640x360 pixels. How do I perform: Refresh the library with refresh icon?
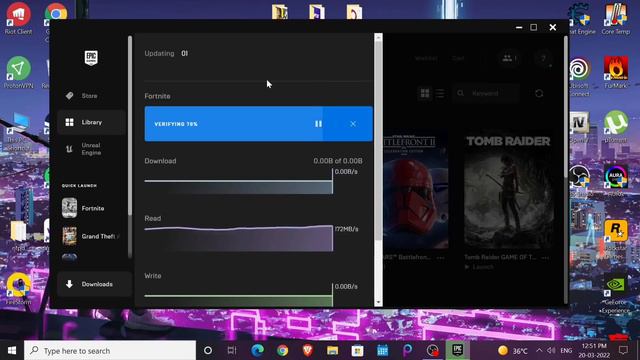tap(539, 93)
